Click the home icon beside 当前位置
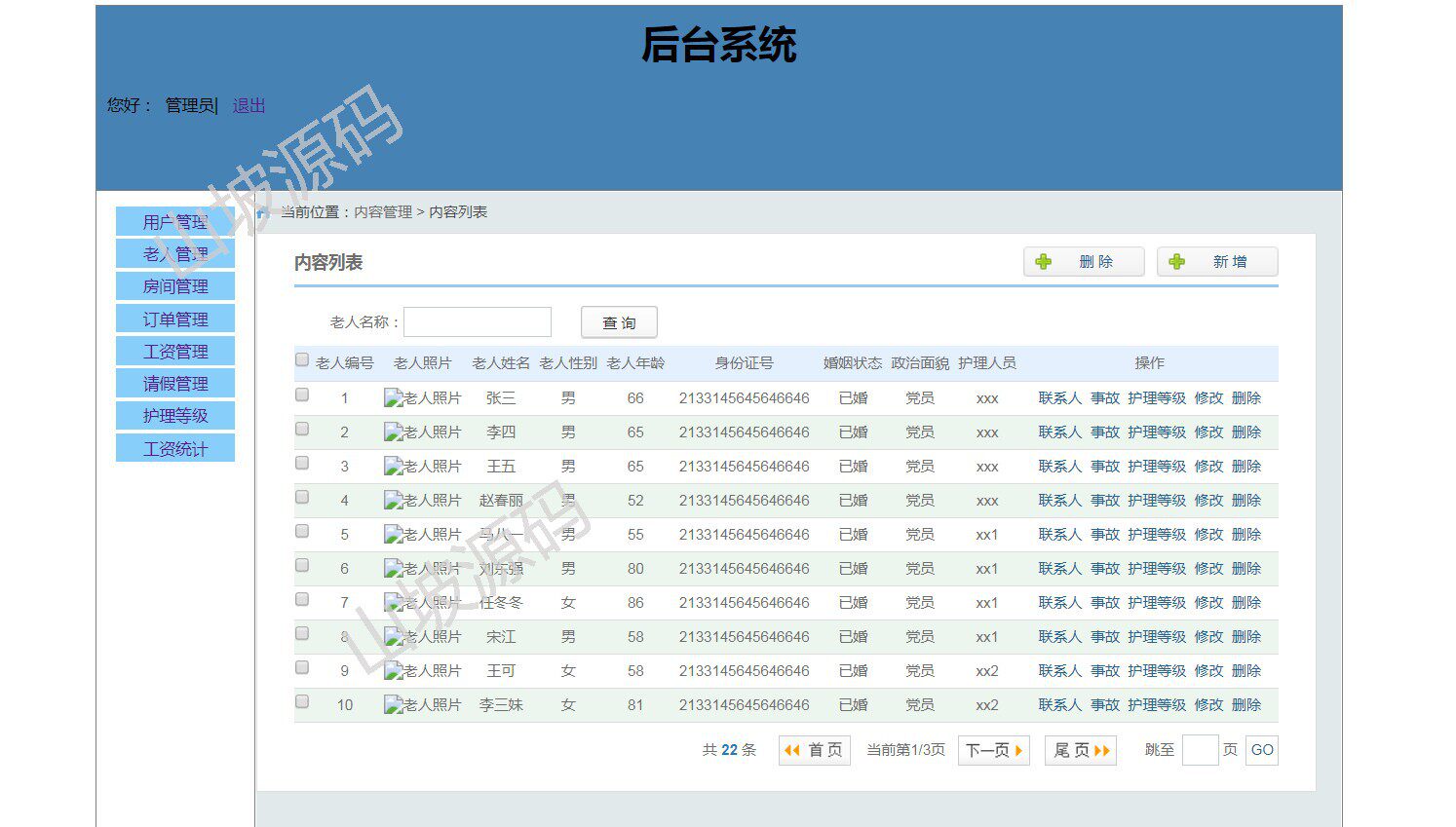 click(x=262, y=212)
